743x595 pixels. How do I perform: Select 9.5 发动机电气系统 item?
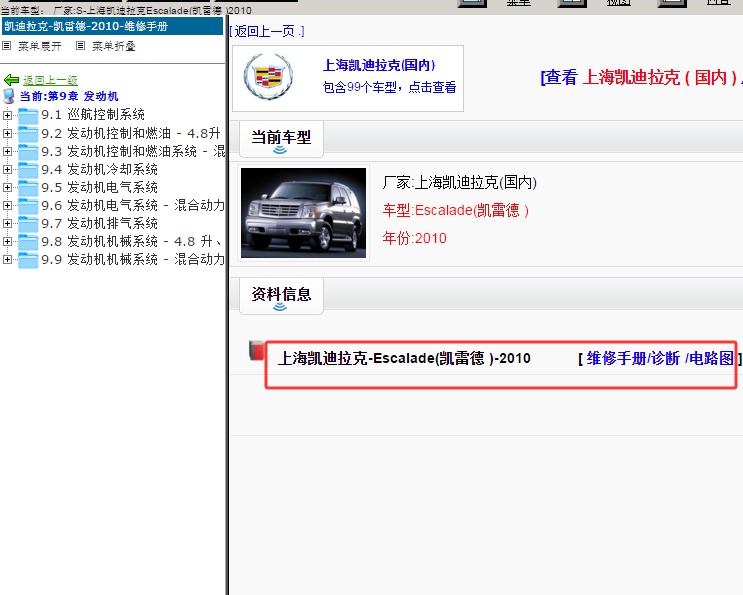(100, 187)
